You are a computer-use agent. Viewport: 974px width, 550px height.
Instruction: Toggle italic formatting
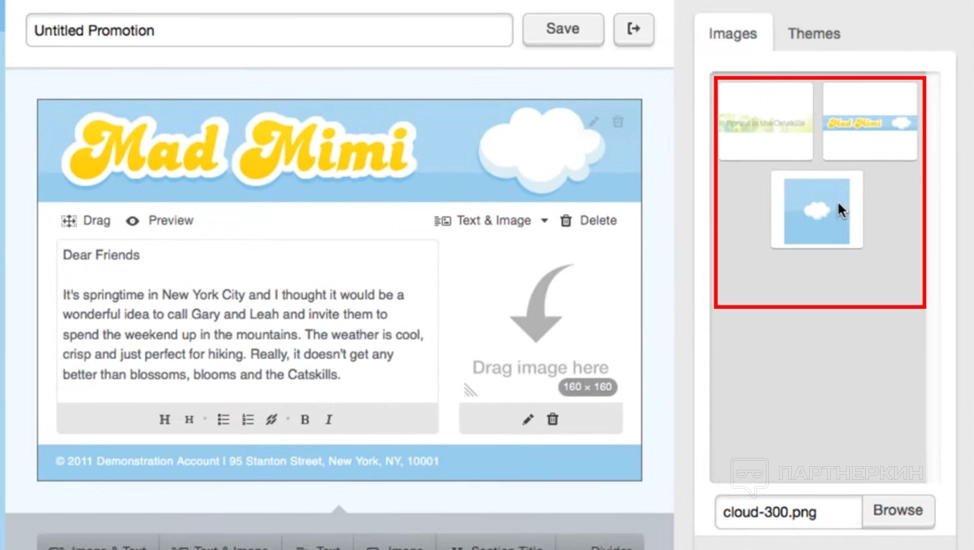(329, 419)
